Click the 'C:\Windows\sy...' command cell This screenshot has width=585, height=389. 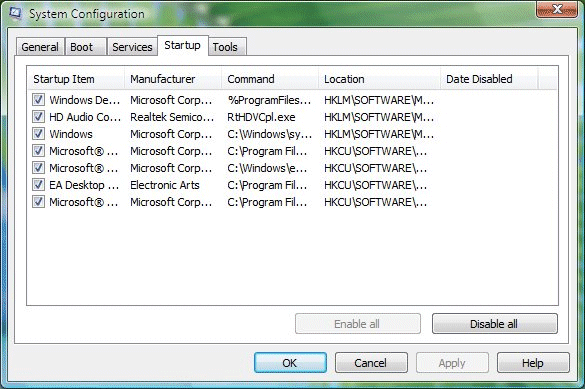pyautogui.click(x=269, y=134)
